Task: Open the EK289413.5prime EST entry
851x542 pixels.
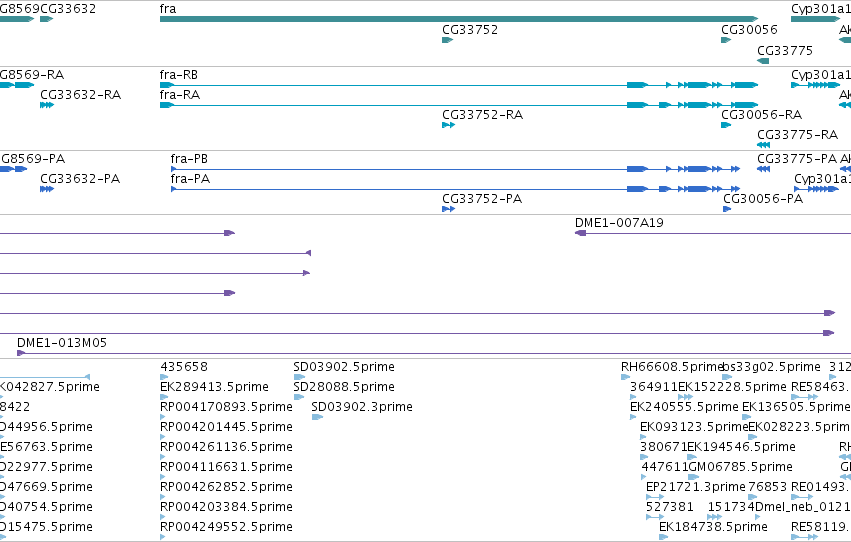Action: coord(214,386)
